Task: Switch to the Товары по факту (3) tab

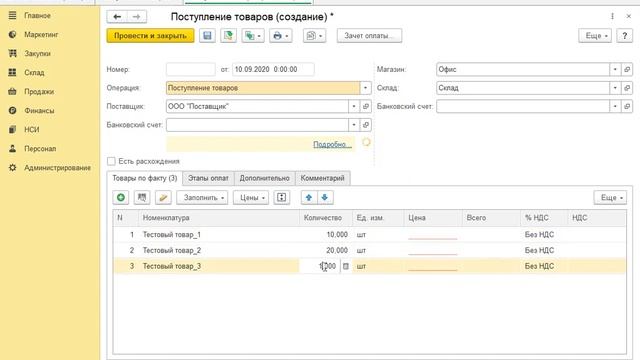Action: (144, 178)
